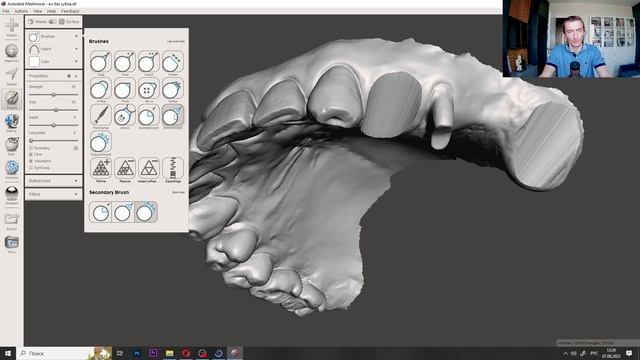Select the Reduce triangle brush
This screenshot has height=360, width=640.
pos(124,168)
